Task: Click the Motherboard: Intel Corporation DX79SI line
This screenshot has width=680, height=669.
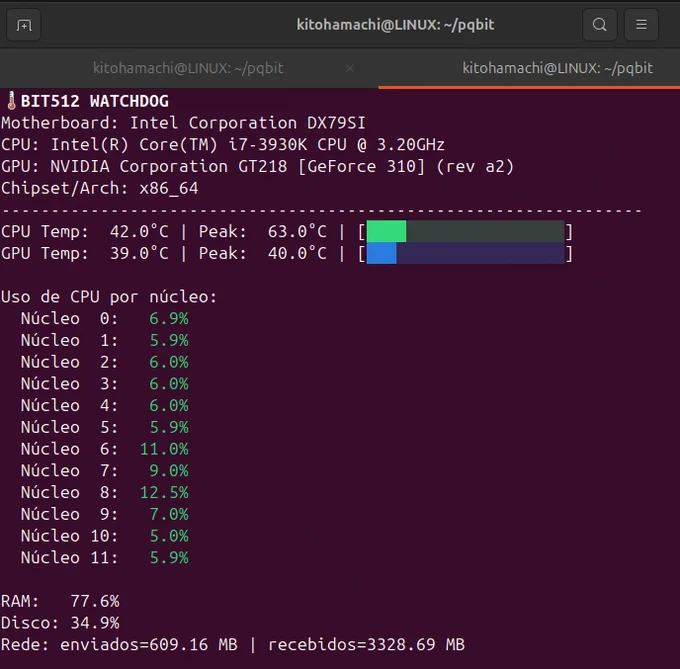Action: coord(183,123)
